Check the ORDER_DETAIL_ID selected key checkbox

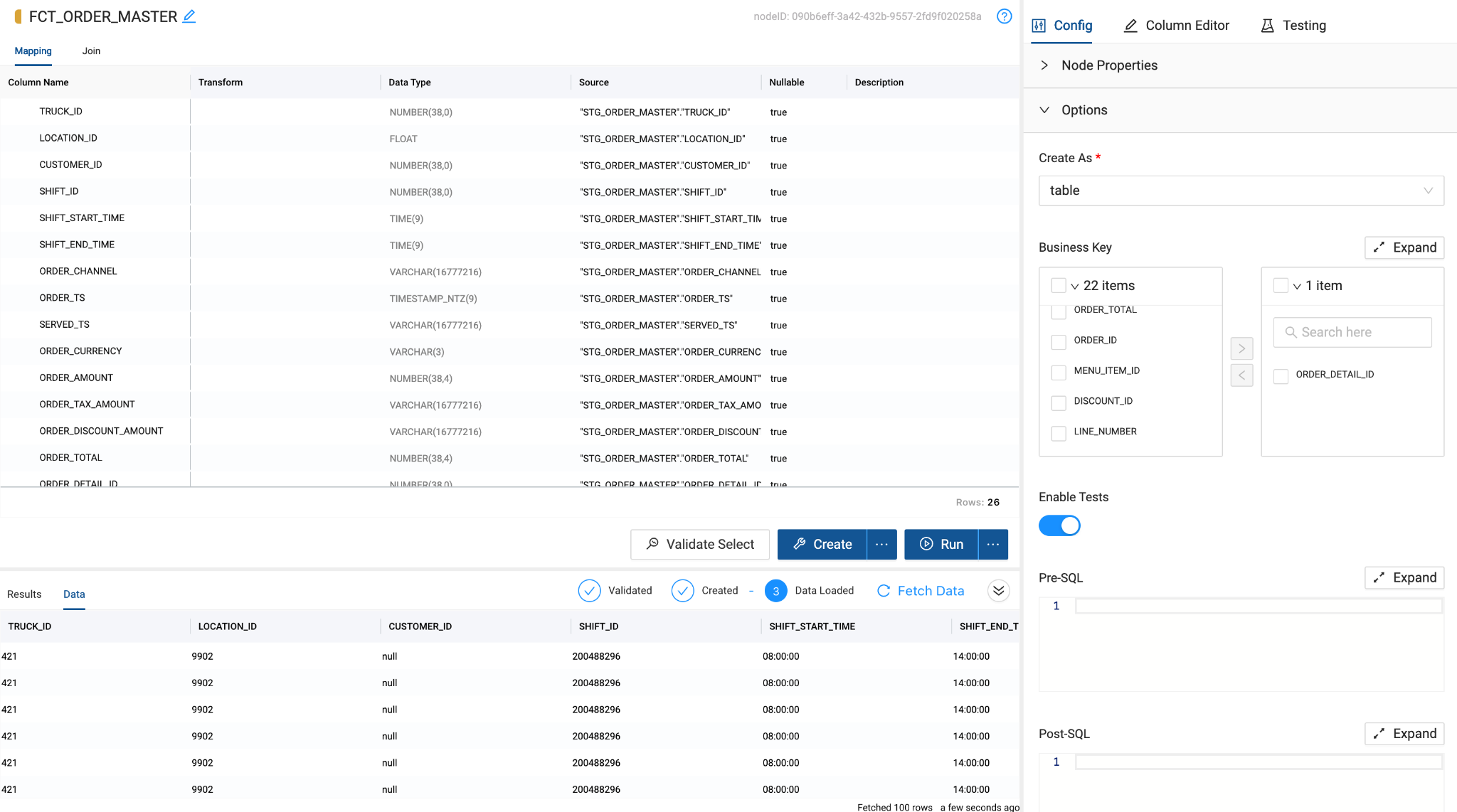pos(1281,376)
